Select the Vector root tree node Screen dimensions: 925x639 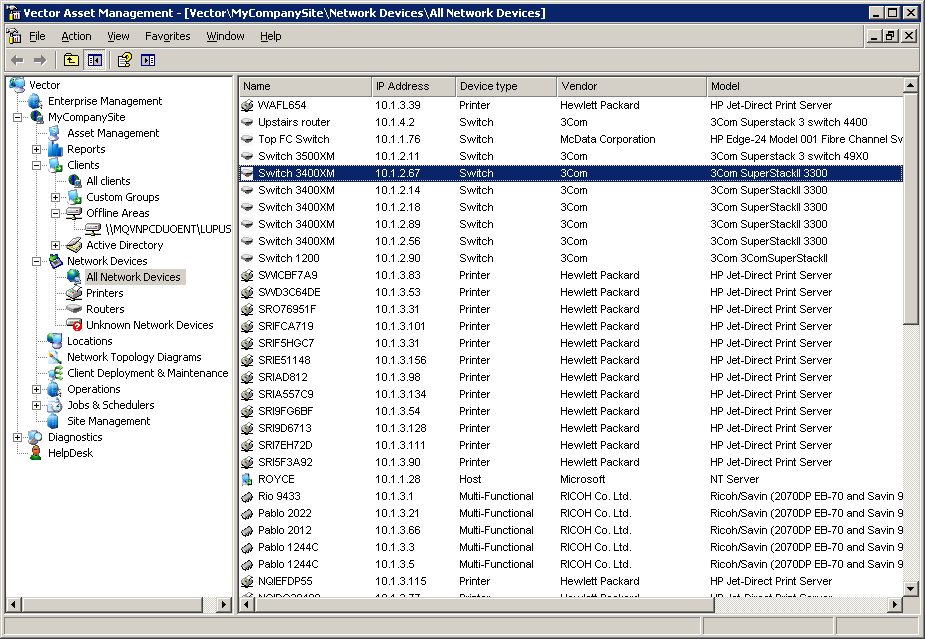pos(44,86)
